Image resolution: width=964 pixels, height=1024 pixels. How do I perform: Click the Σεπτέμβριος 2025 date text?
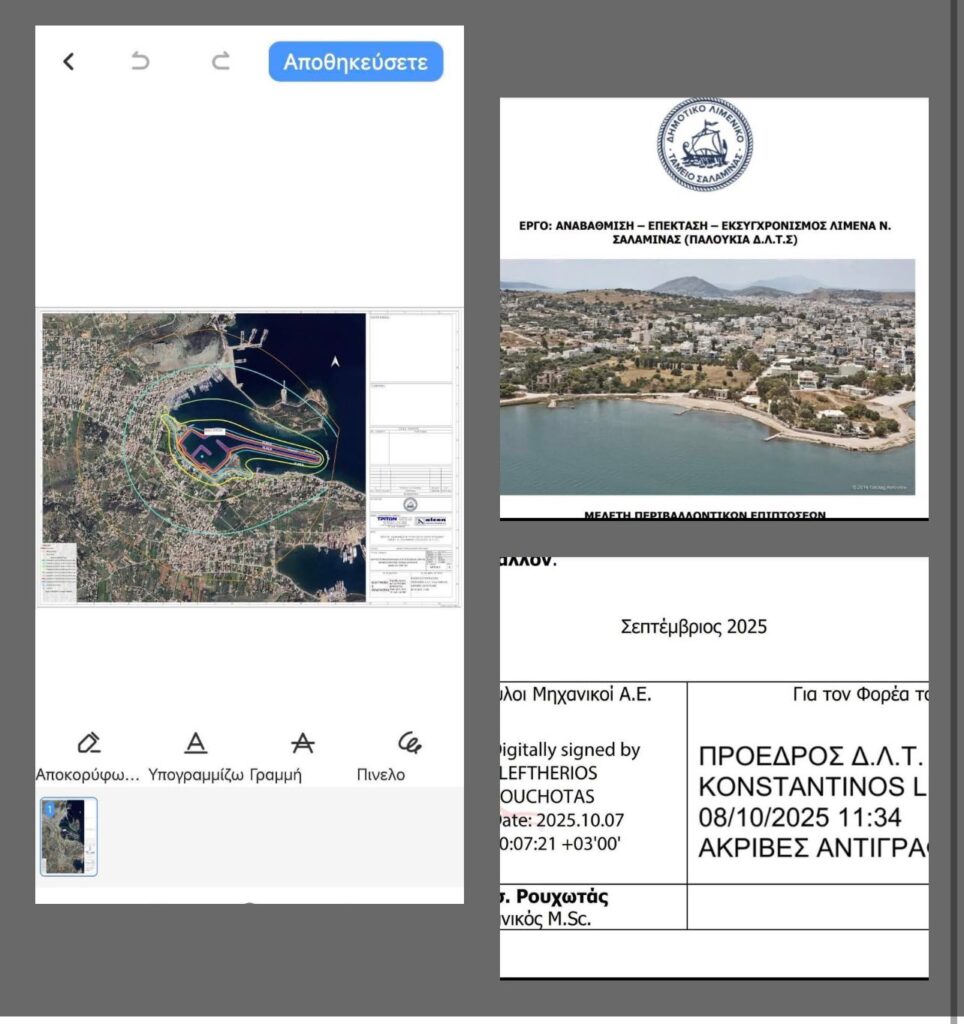pyautogui.click(x=693, y=628)
